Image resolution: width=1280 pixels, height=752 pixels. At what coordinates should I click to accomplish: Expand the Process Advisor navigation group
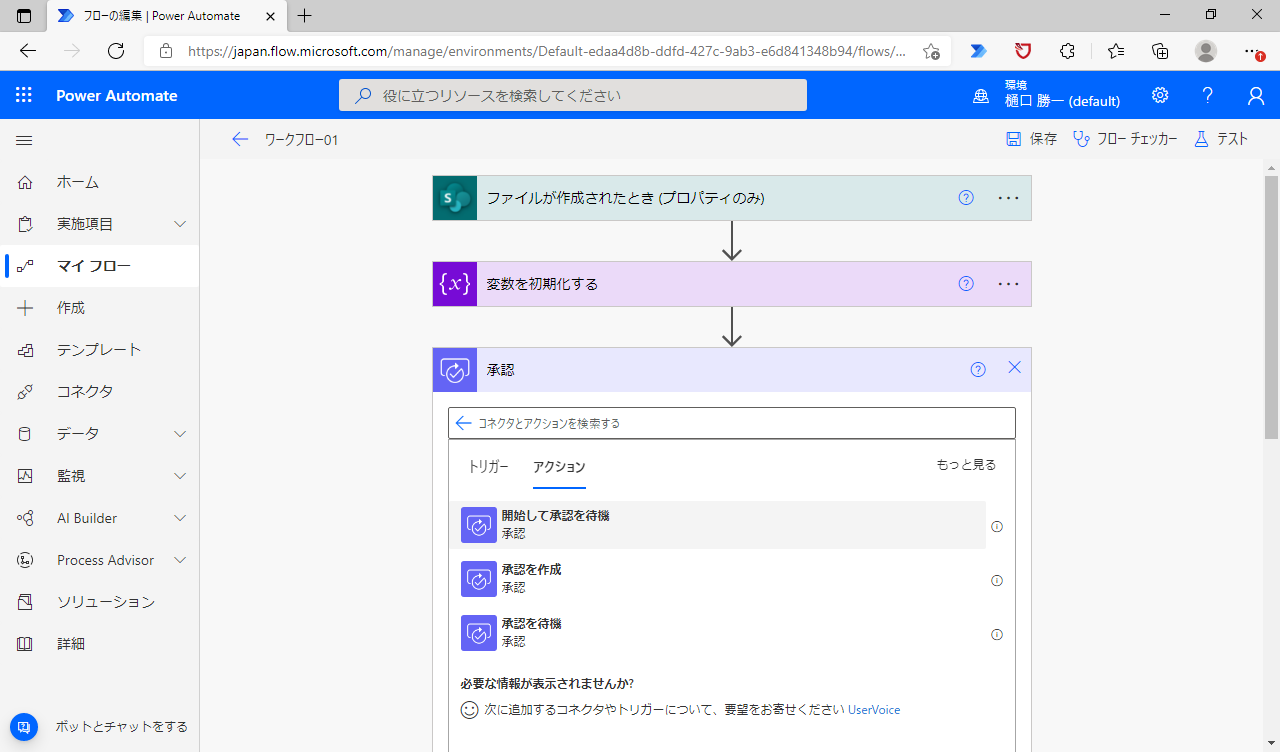tap(180, 560)
